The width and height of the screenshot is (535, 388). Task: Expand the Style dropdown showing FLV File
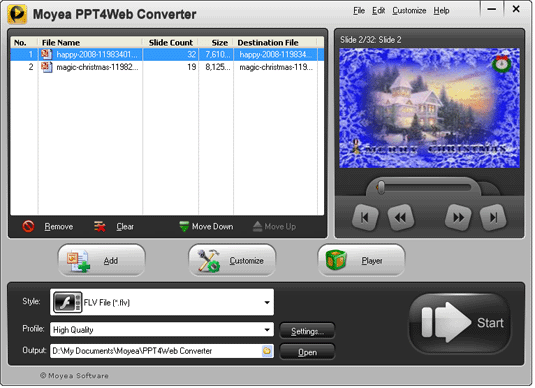click(x=267, y=302)
